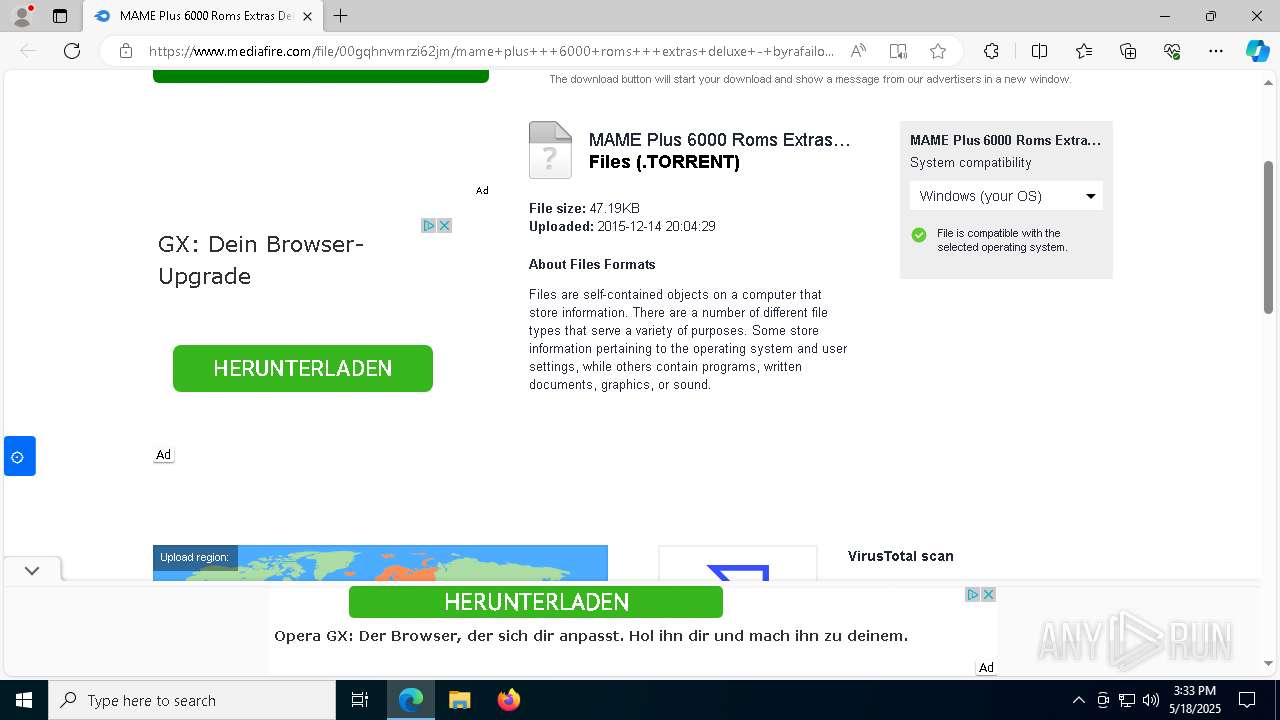The height and width of the screenshot is (720, 1280).
Task: Activate Read aloud icon
Action: (x=858, y=51)
